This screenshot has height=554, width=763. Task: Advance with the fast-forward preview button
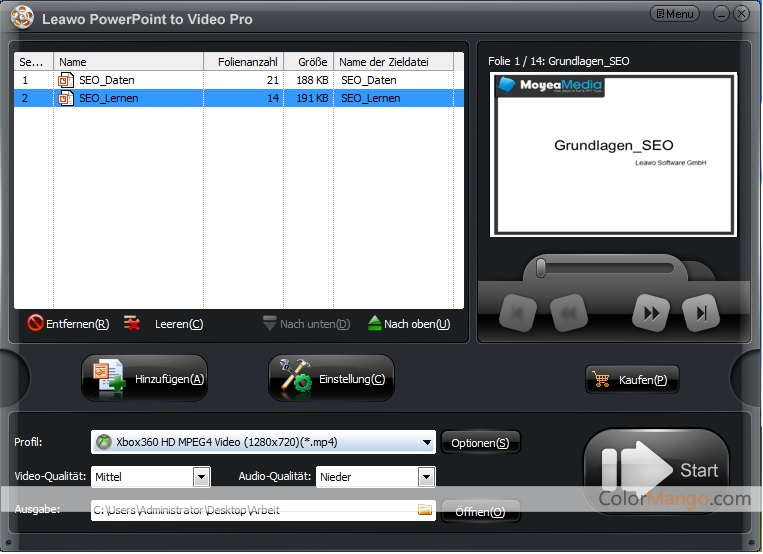click(x=651, y=313)
